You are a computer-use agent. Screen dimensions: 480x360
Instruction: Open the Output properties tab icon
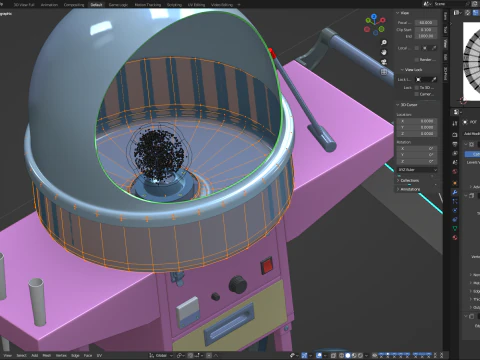pyautogui.click(x=455, y=144)
